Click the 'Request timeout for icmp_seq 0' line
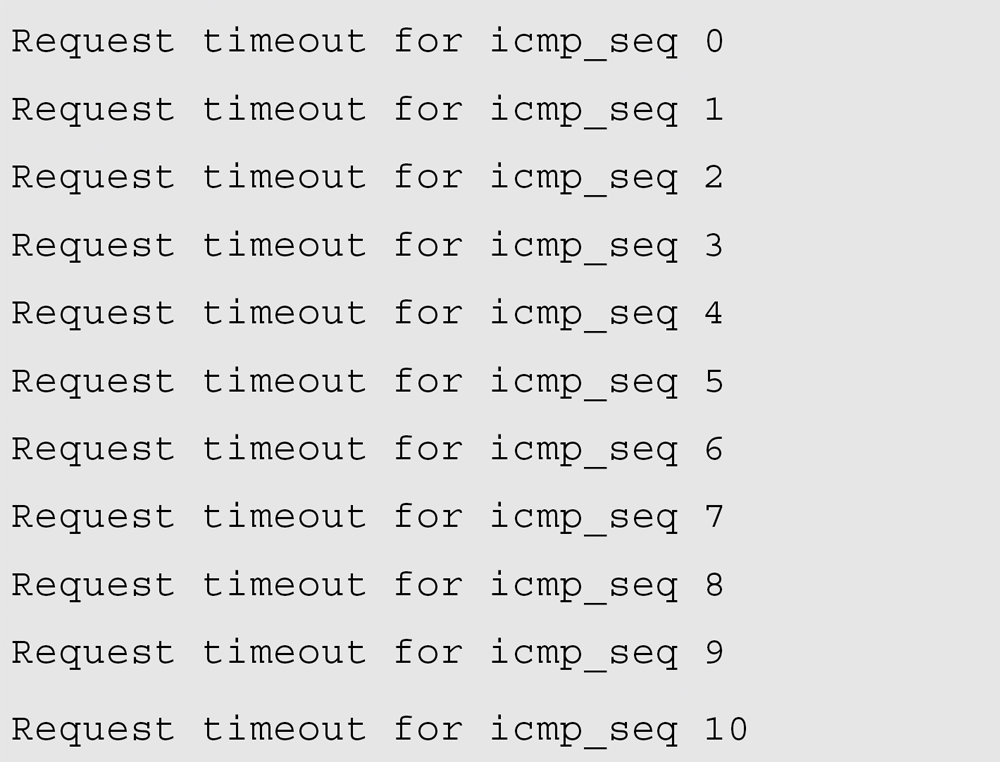 tap(367, 43)
